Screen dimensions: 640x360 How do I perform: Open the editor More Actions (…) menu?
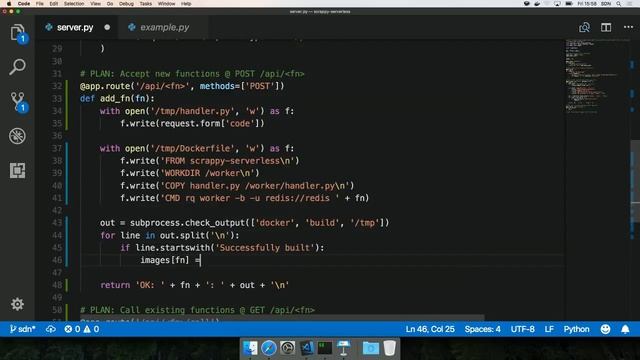click(628, 27)
